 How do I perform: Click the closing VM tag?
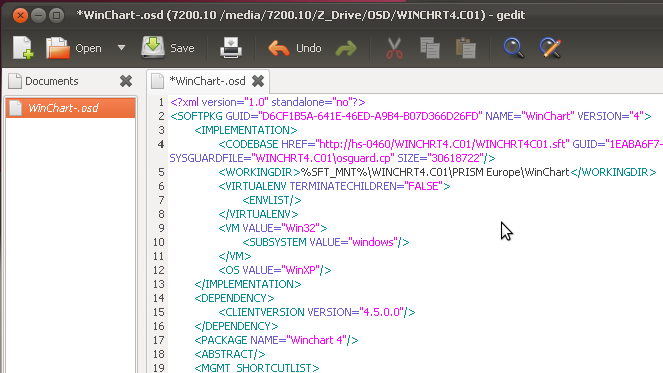coord(235,256)
